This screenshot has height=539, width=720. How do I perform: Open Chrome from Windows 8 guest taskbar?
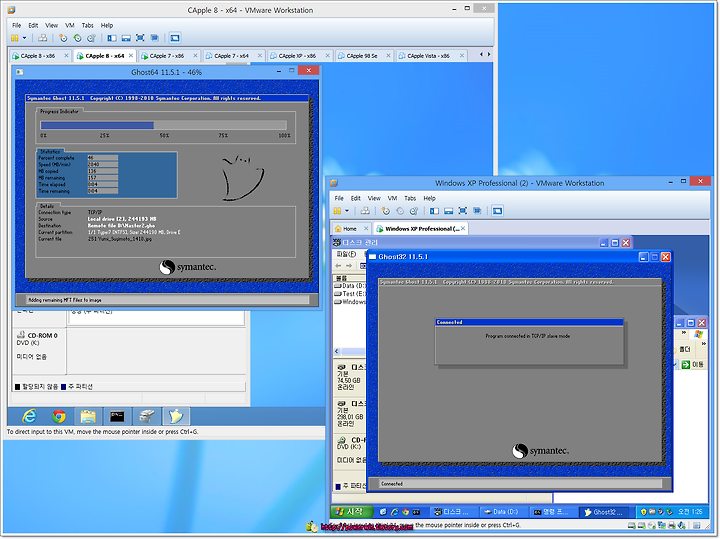(x=59, y=416)
